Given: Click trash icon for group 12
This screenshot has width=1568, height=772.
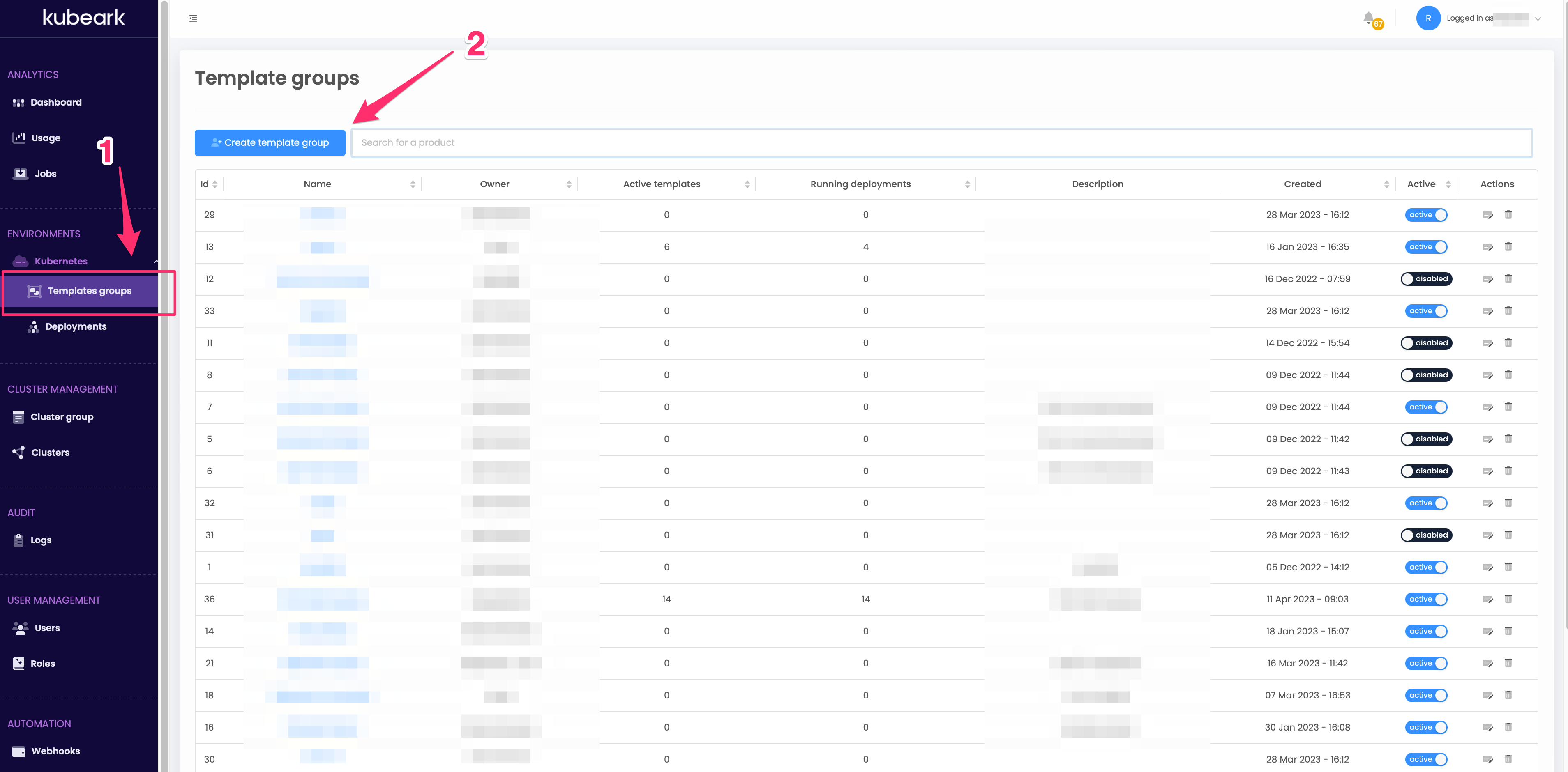Looking at the screenshot, I should tap(1508, 279).
